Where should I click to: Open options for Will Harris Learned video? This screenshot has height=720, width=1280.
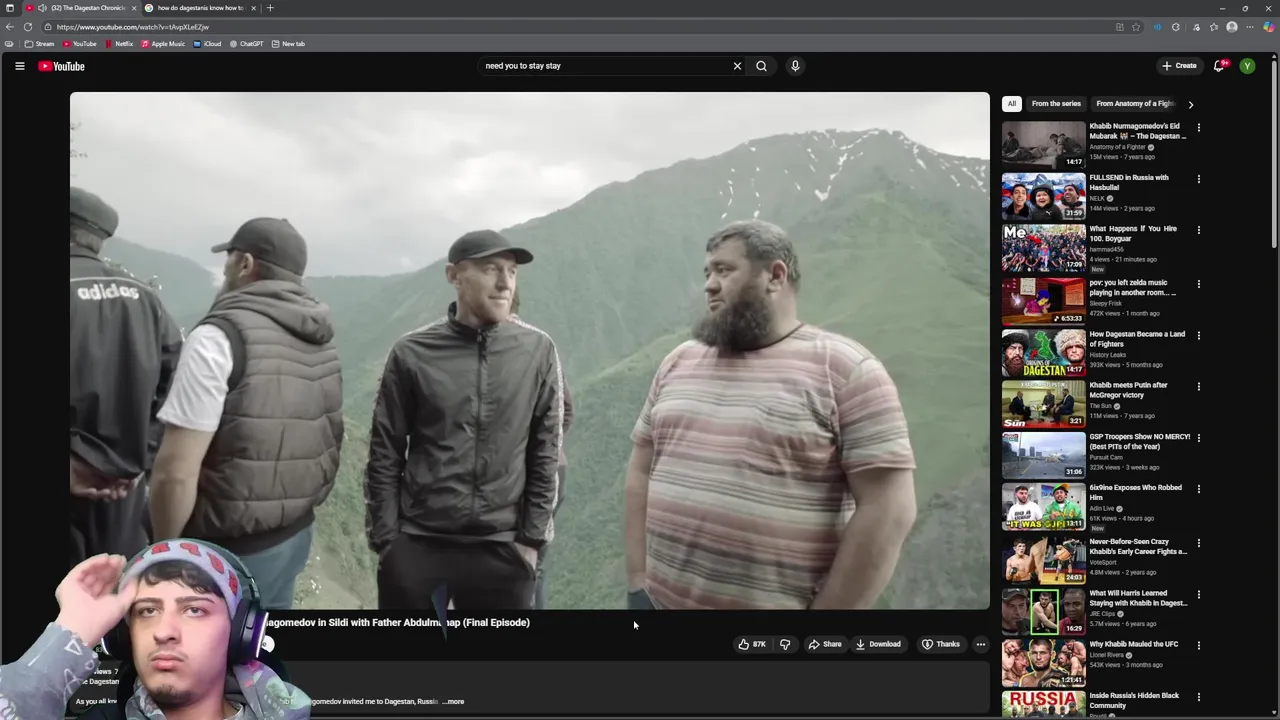(x=1199, y=595)
